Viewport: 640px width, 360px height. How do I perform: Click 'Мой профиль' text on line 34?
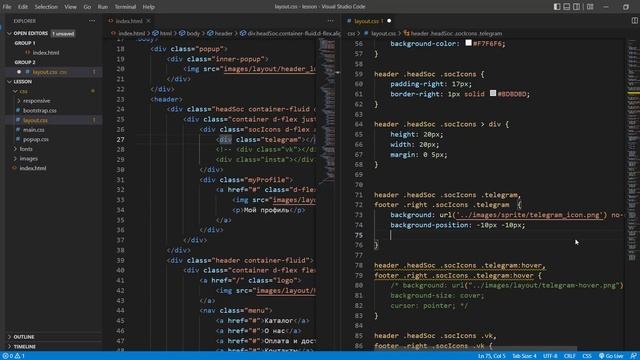coord(267,210)
